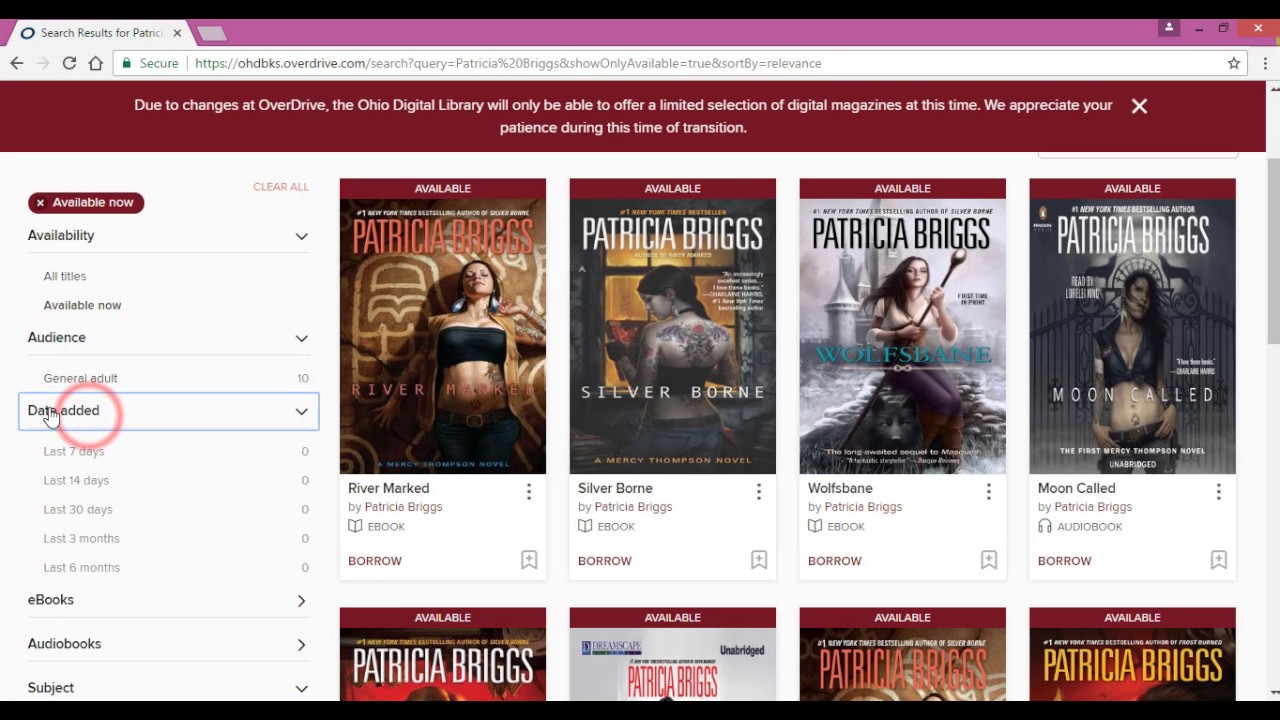Add River Marked to wish list

(529, 560)
